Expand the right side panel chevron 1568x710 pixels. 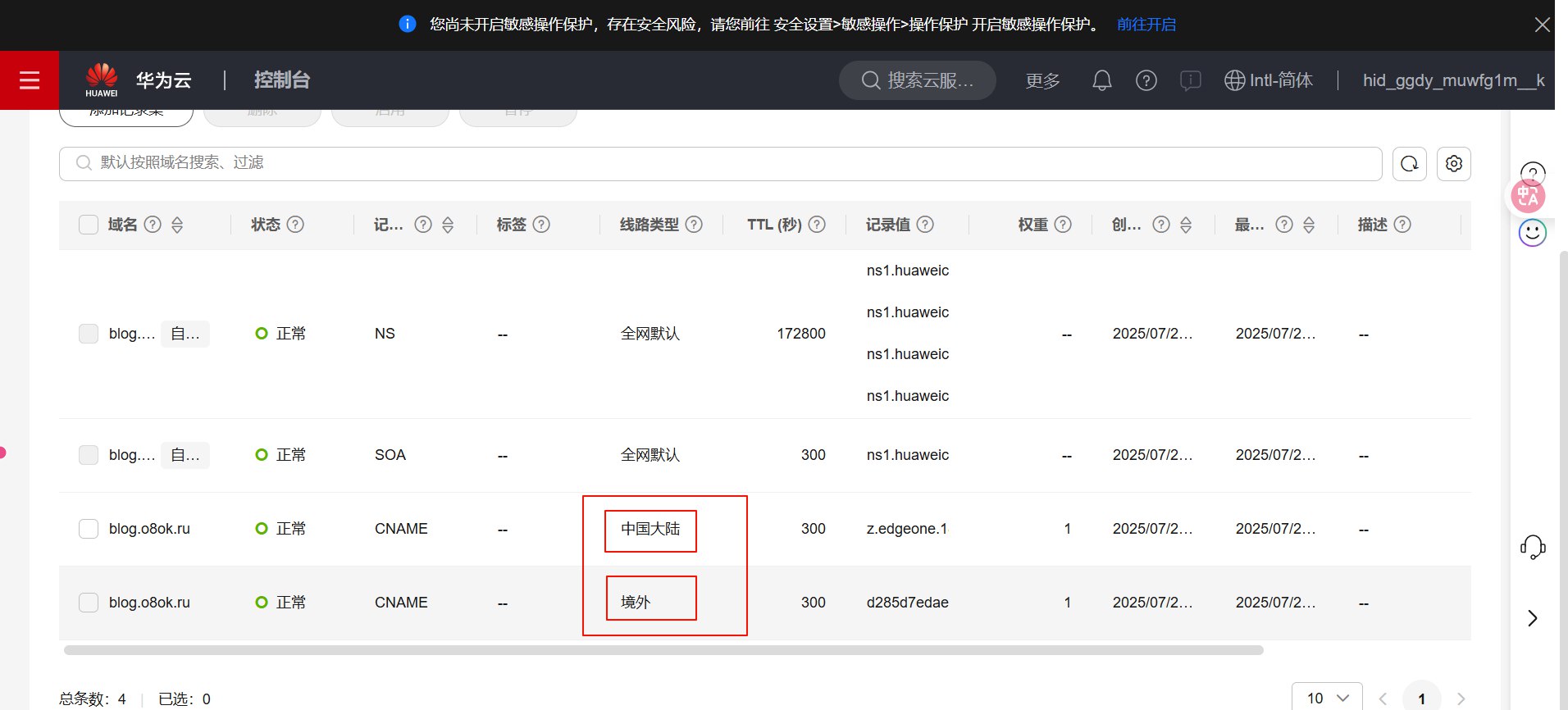(x=1532, y=618)
